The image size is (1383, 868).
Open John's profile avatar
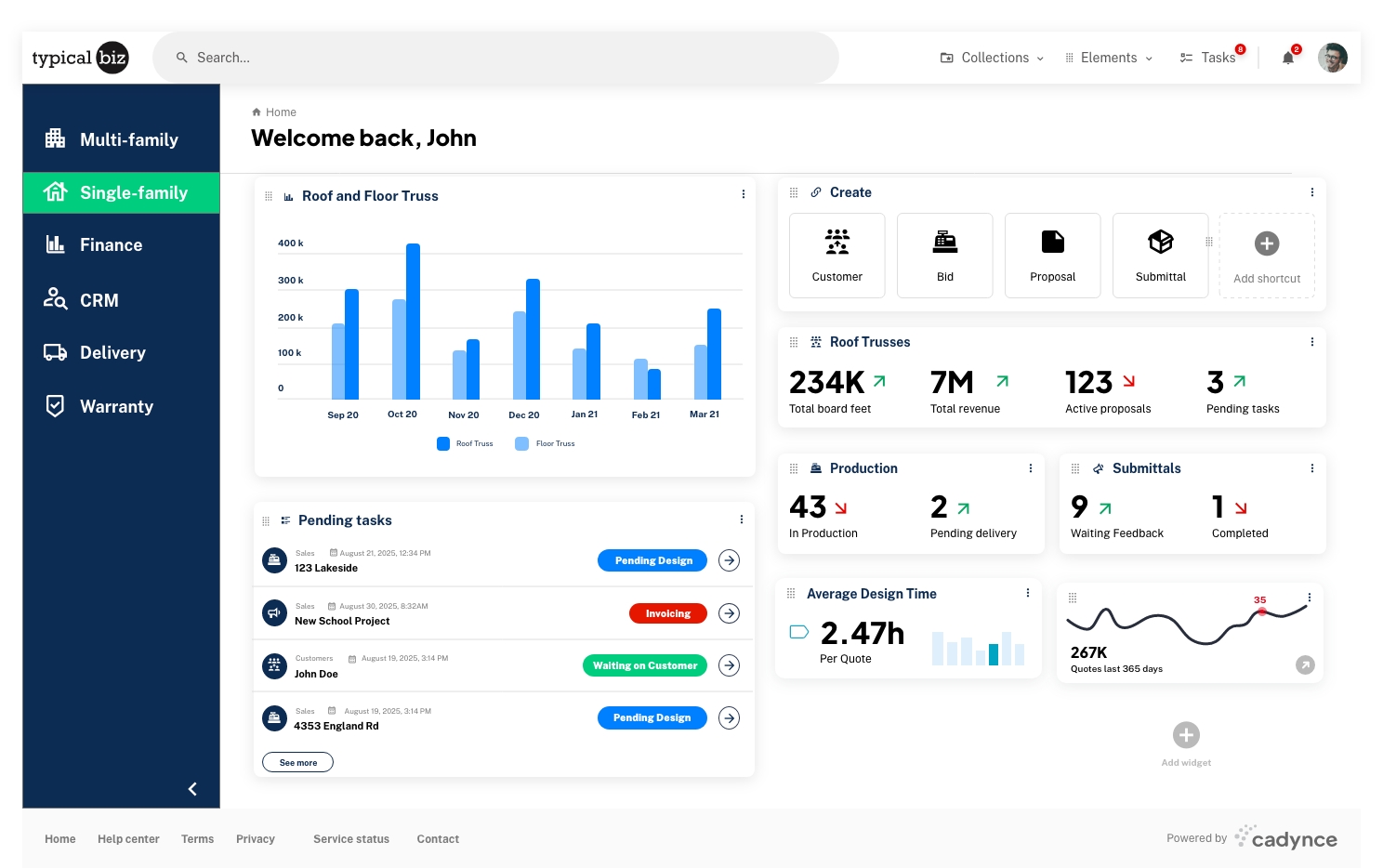[x=1333, y=58]
